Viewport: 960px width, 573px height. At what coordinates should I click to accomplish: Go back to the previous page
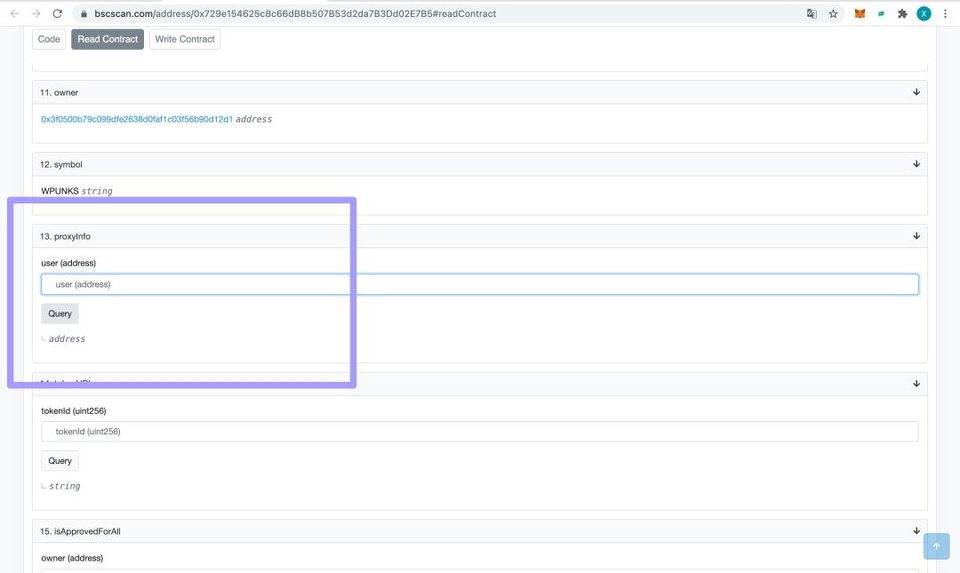click(x=14, y=14)
